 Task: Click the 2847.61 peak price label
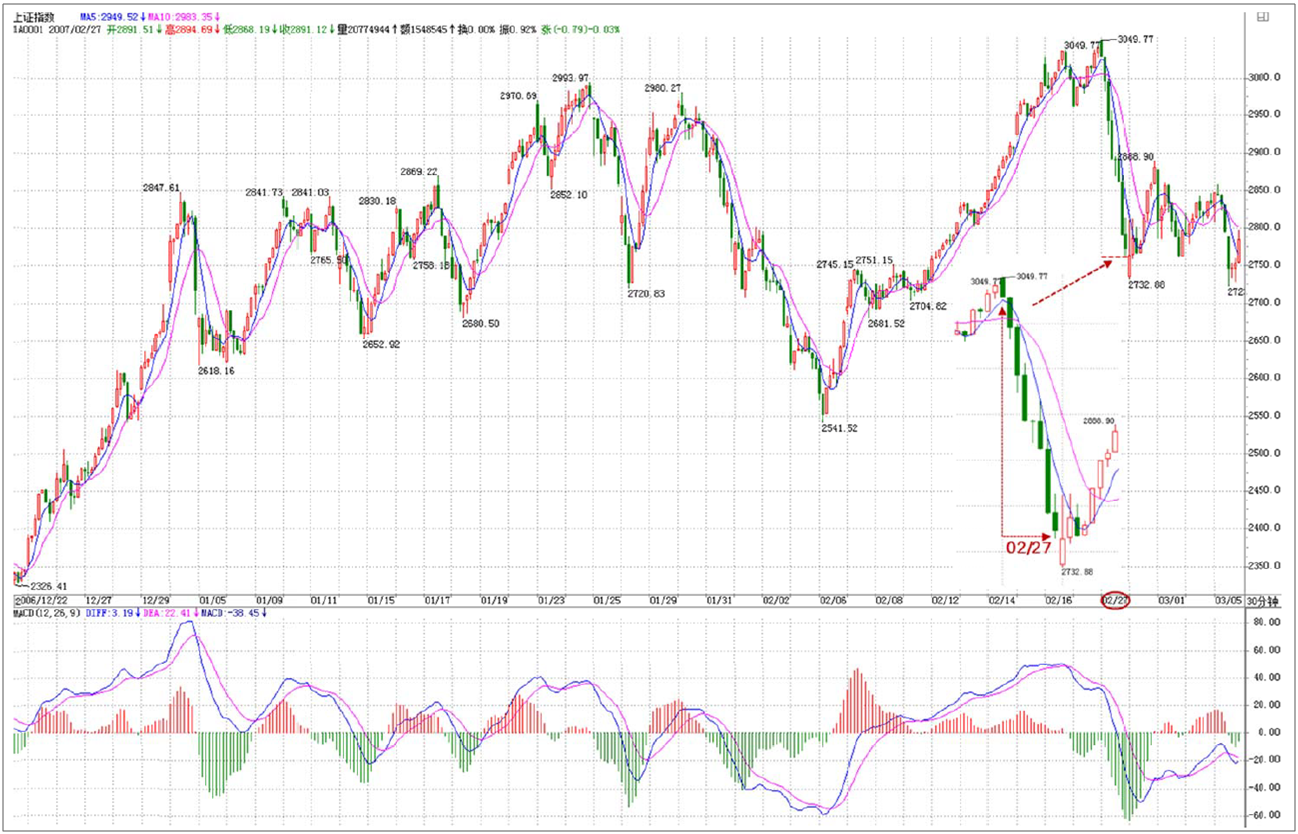pos(161,187)
